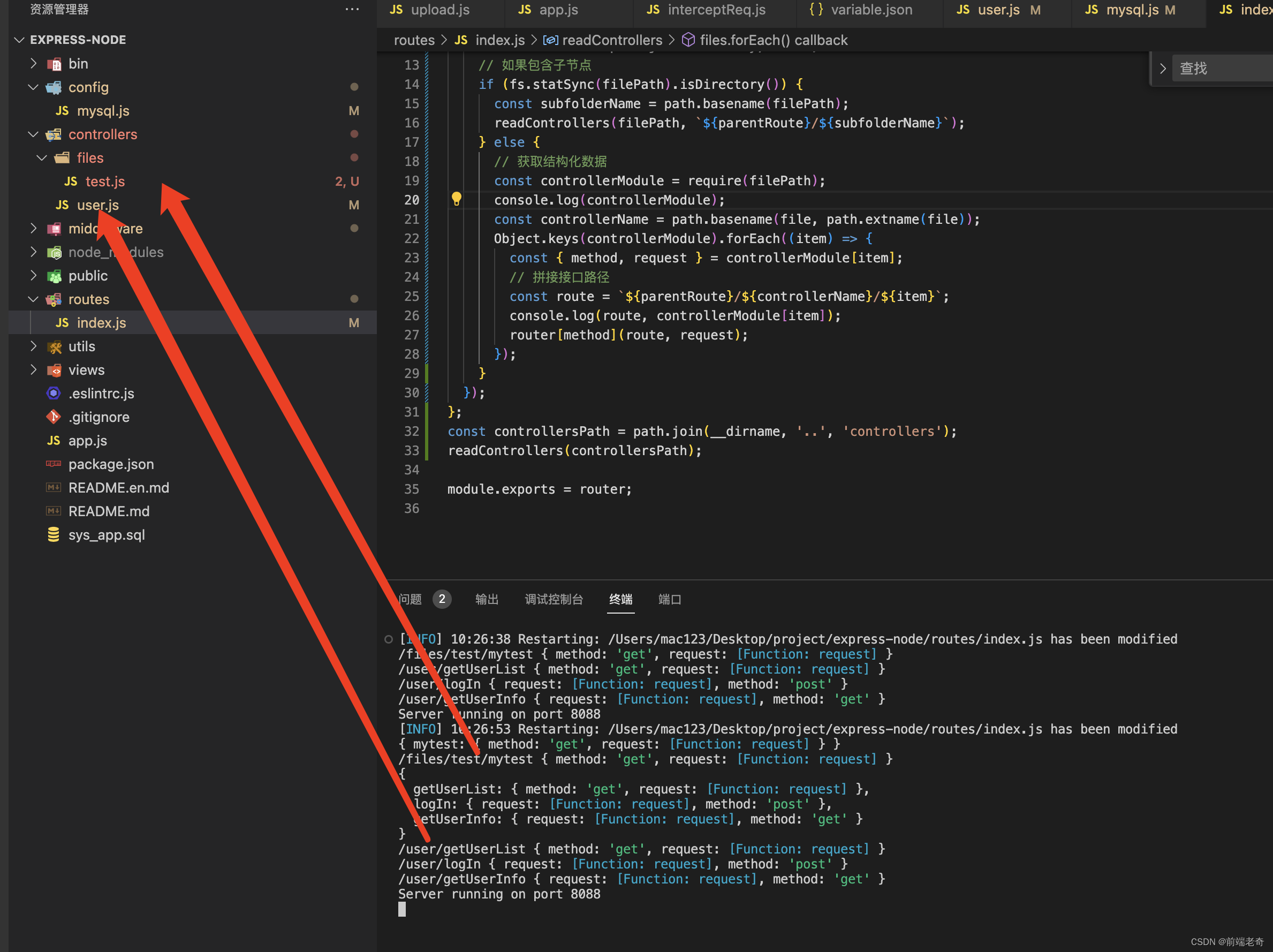1273x952 pixels.
Task: Open the explorer three-dots more actions menu
Action: click(x=352, y=10)
